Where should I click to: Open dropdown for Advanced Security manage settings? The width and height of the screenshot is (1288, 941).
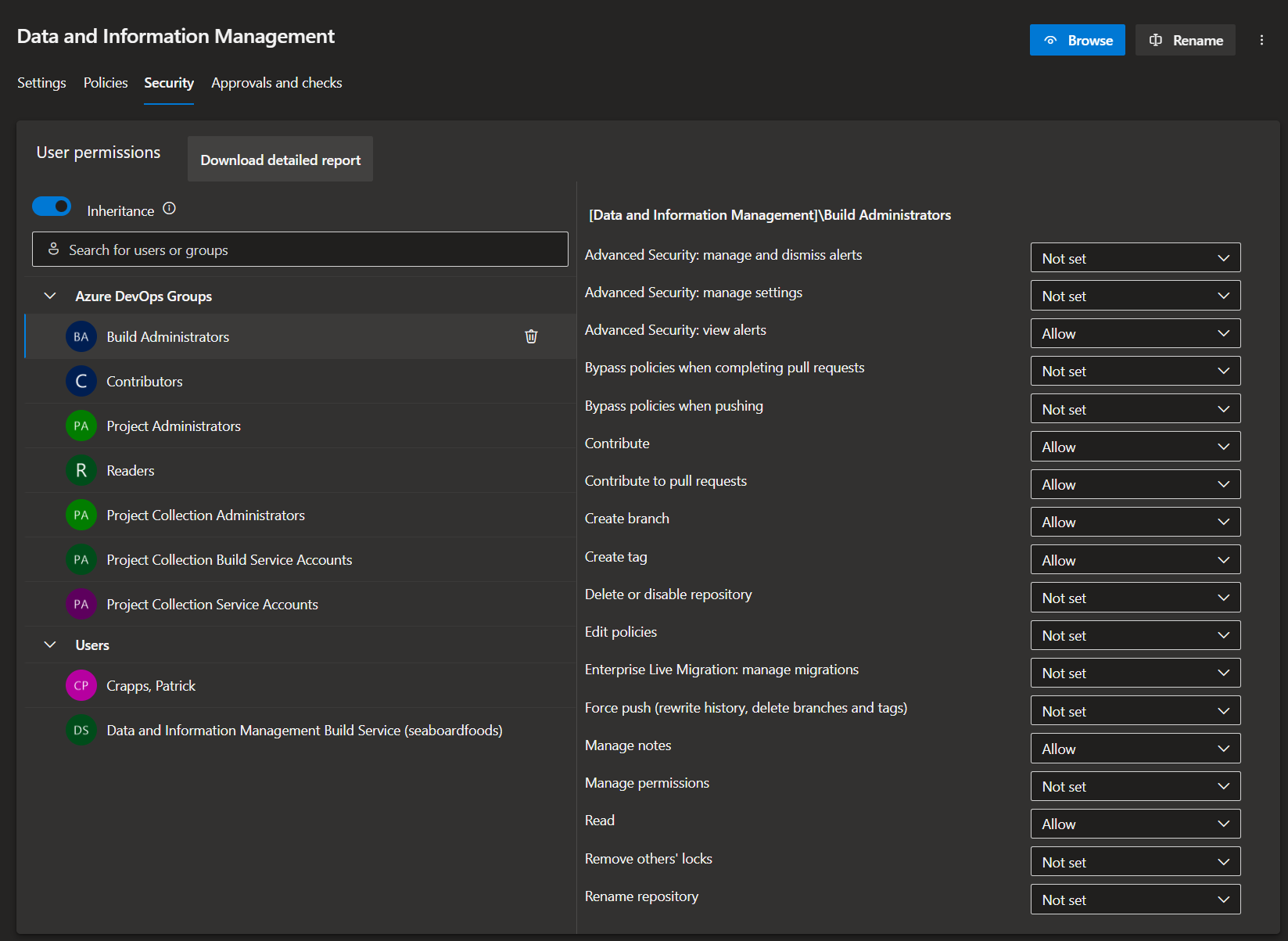[1136, 296]
